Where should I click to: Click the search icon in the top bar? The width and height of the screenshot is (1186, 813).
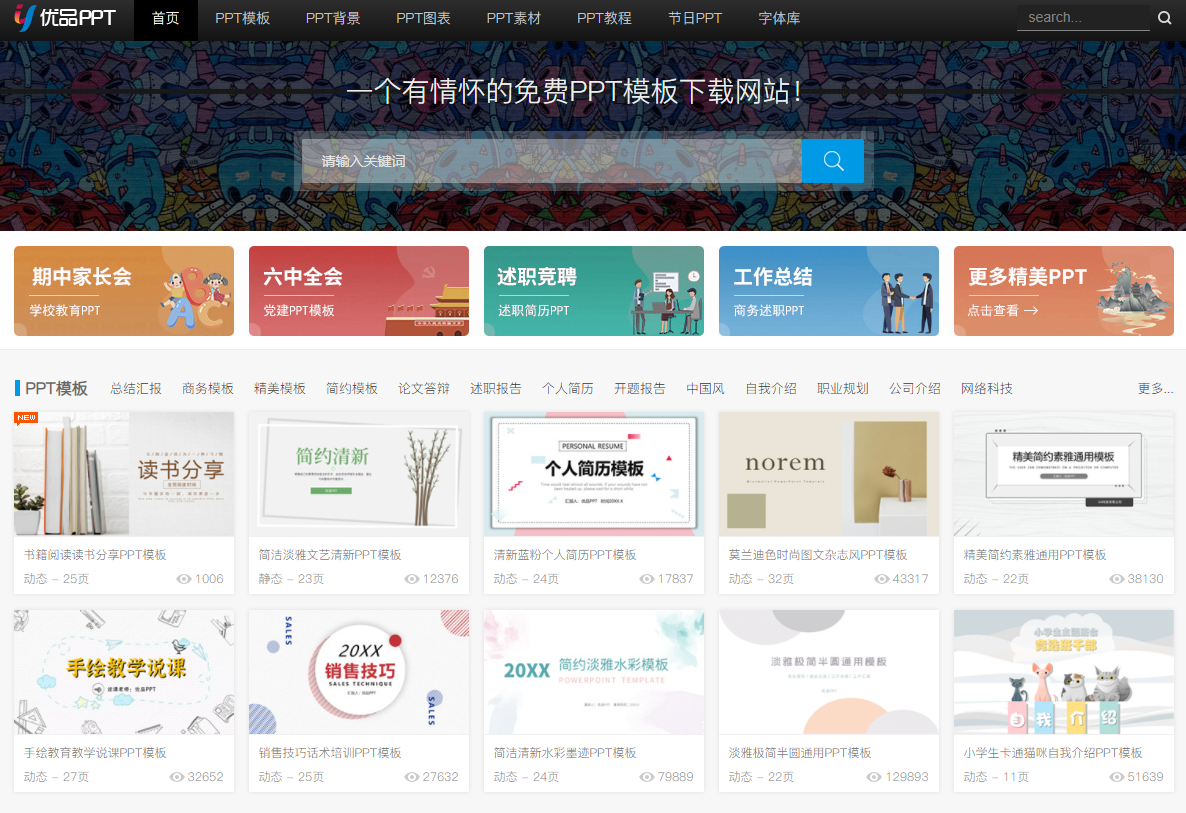(1164, 17)
